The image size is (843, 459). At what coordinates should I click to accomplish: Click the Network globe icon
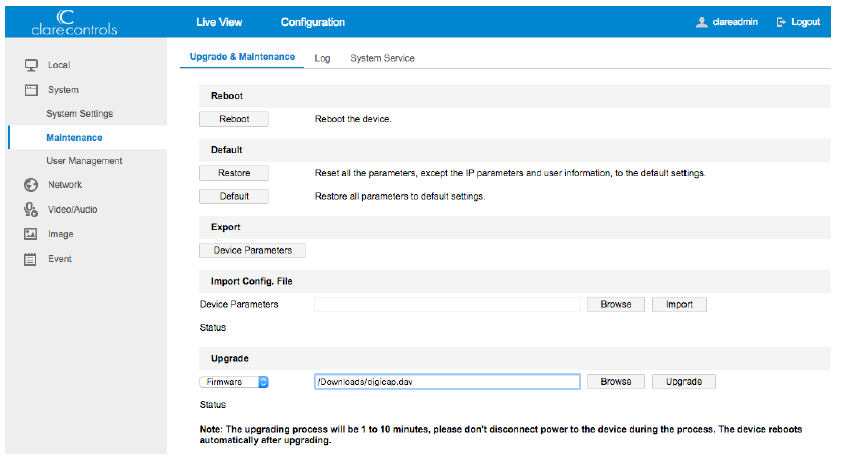coord(30,185)
